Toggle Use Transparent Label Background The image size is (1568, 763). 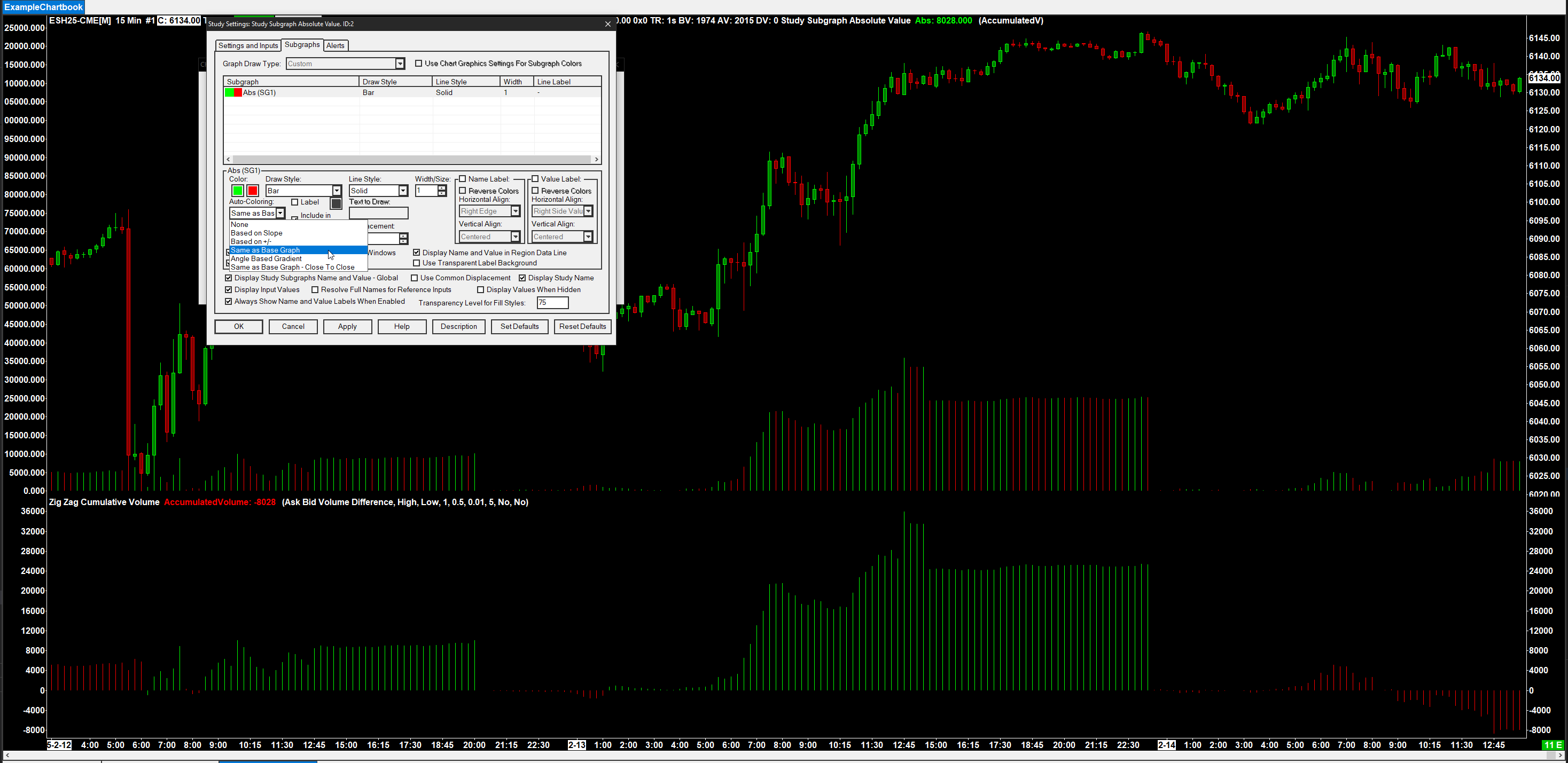(x=416, y=263)
